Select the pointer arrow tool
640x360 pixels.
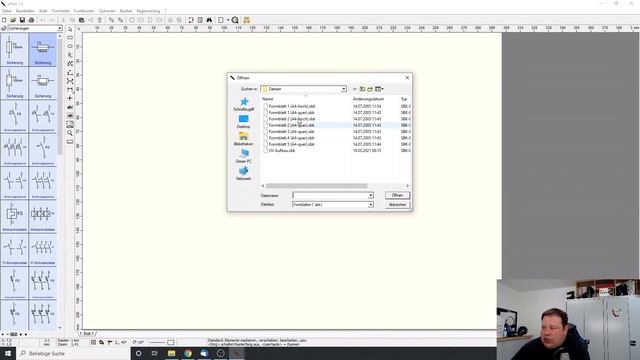coord(70,29)
